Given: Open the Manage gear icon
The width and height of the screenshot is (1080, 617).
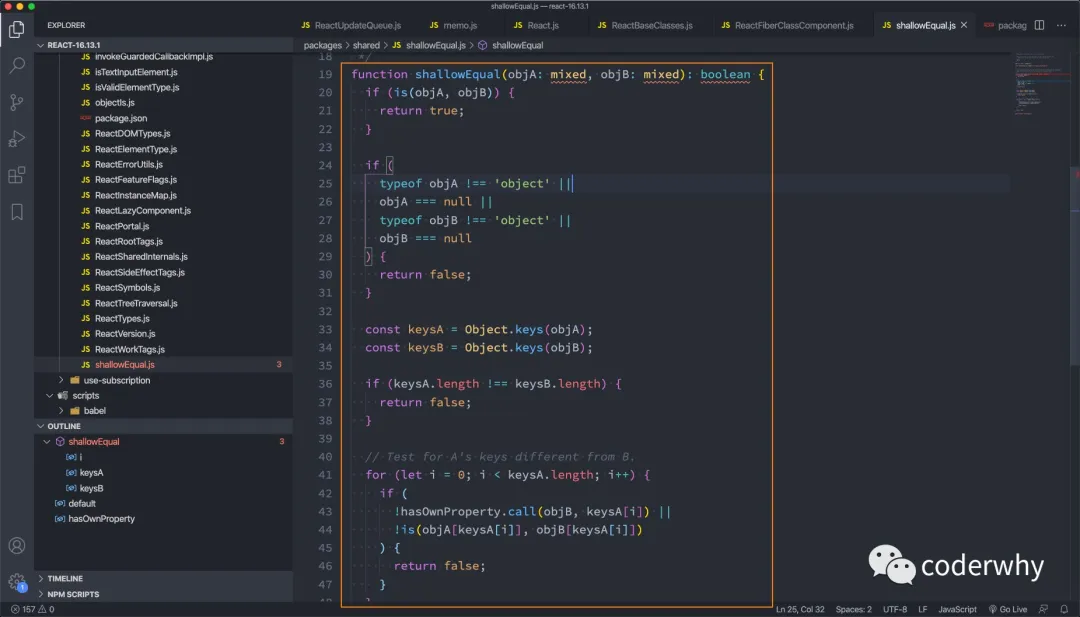Looking at the screenshot, I should coord(17,582).
